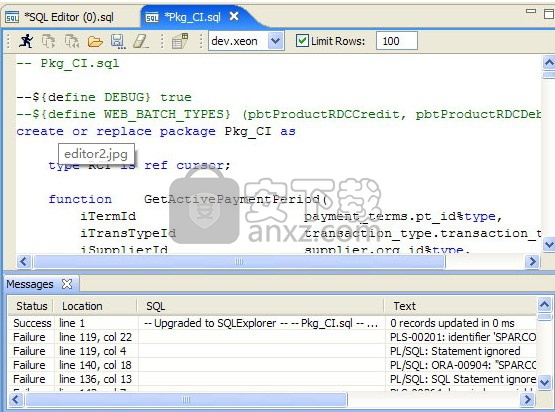Screen dimensions: 555x412
Task: Click the SQL Editor (0).sql tab icon
Action: coord(12,17)
